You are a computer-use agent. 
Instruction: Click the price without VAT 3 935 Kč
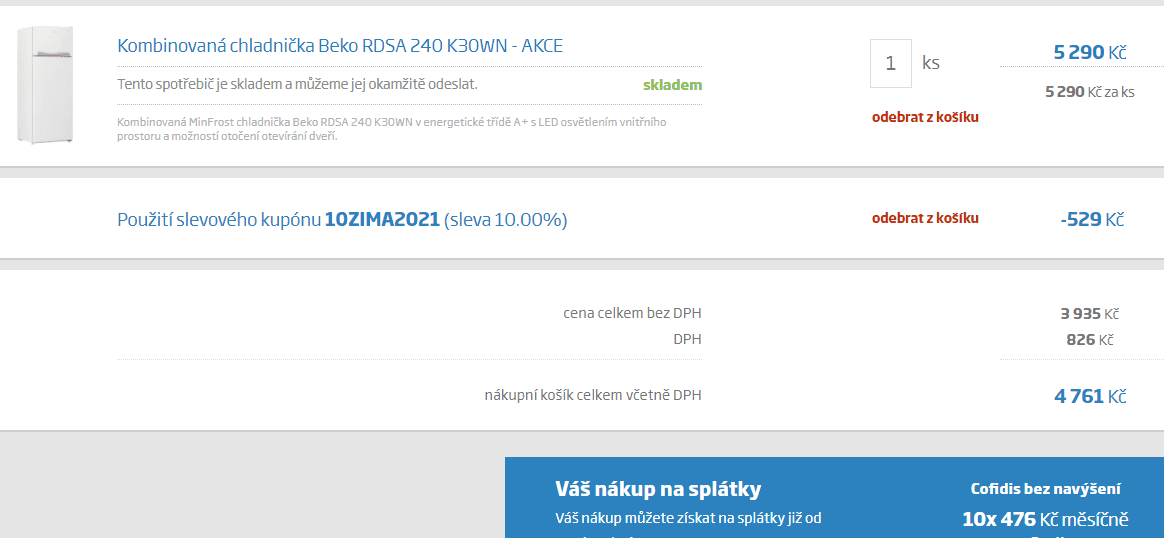(x=1090, y=313)
